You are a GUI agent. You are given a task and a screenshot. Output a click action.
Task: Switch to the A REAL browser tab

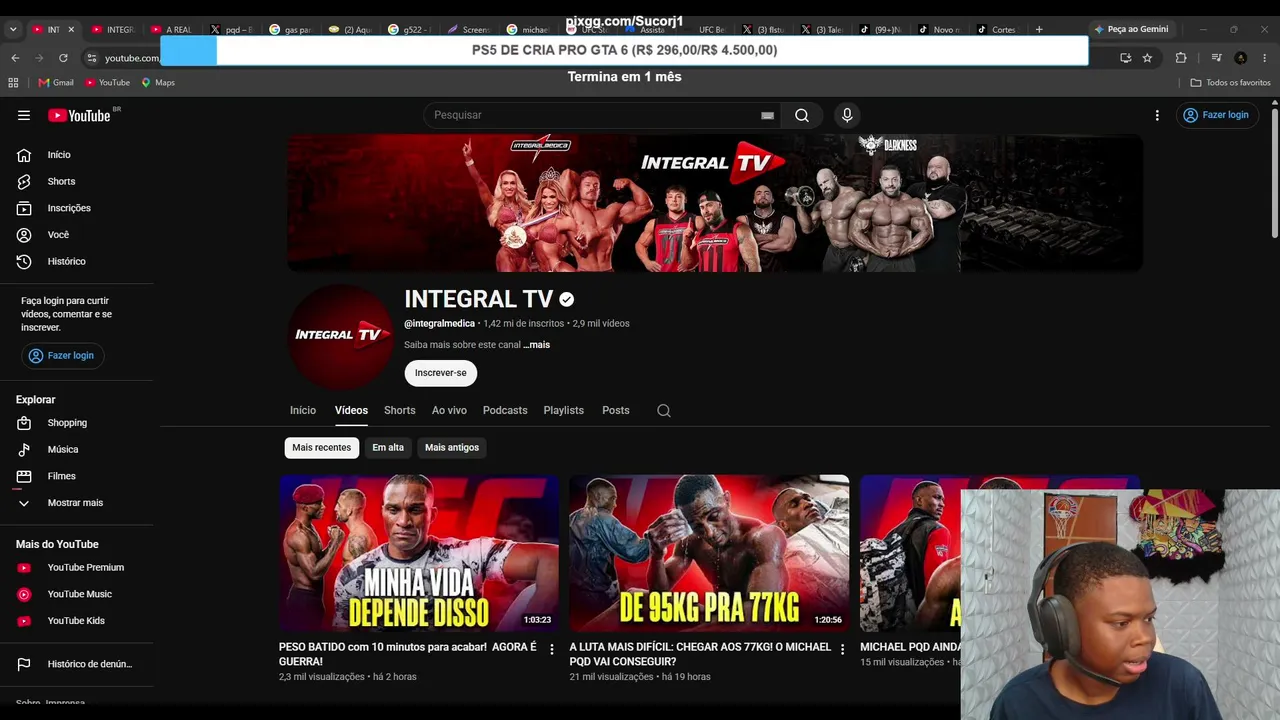click(170, 30)
